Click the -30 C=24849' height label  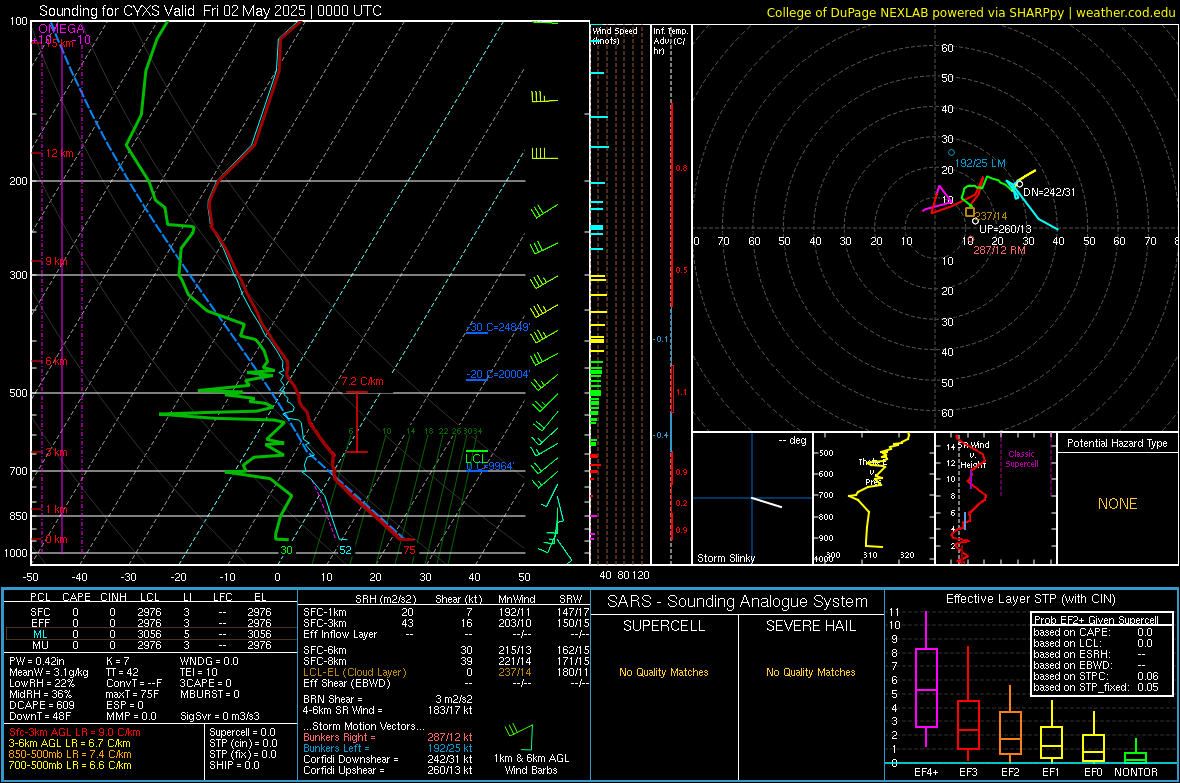tap(498, 328)
